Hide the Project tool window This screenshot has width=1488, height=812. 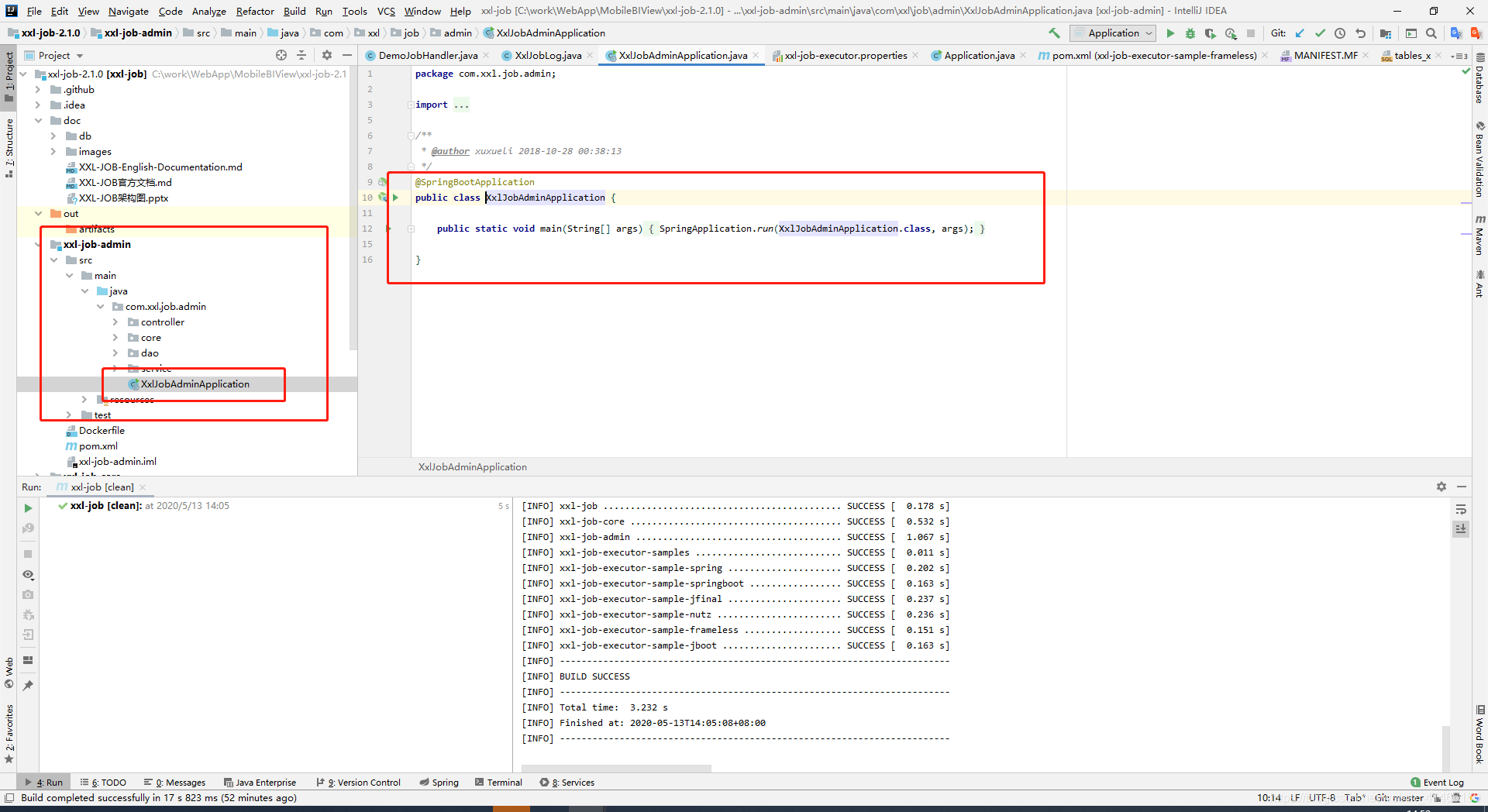click(x=347, y=55)
